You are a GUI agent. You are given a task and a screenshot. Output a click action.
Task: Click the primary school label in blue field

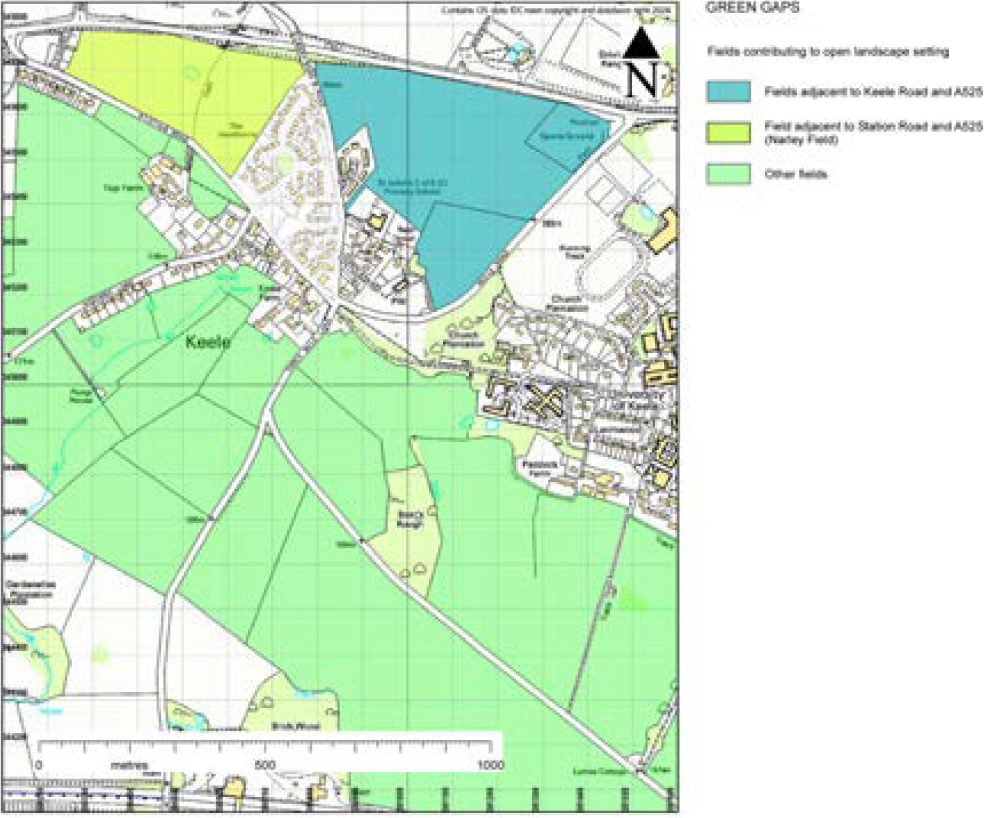(x=413, y=185)
